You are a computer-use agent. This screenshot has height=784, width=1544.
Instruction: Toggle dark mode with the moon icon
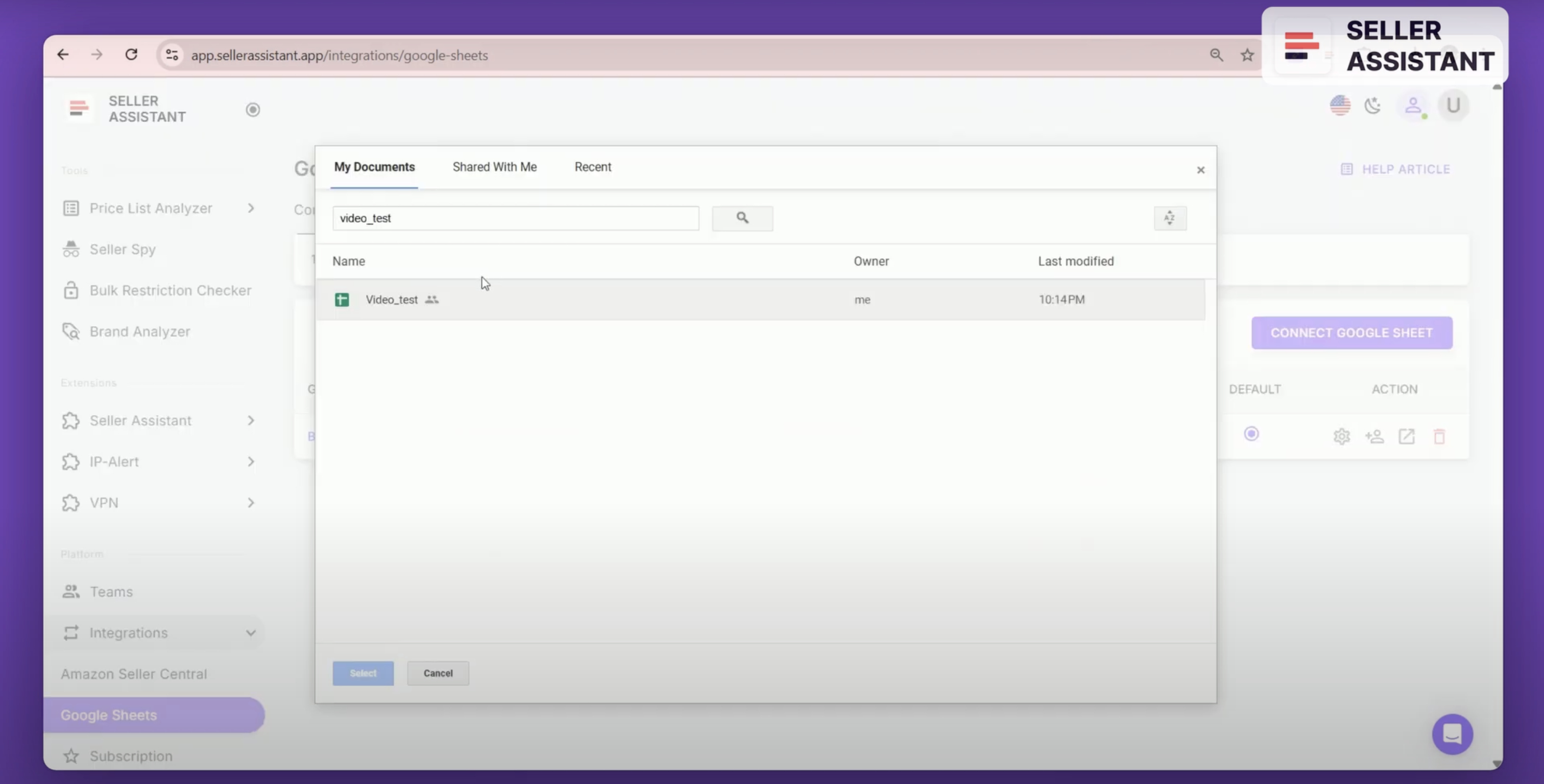[1373, 105]
